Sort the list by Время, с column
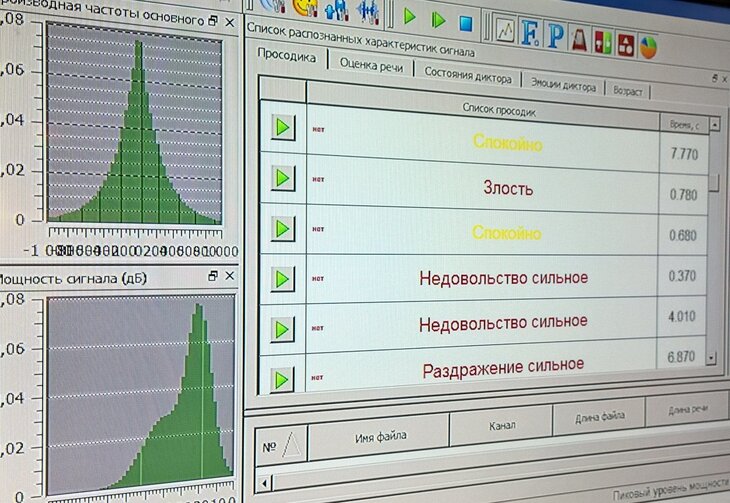This screenshot has height=503, width=730. tap(683, 124)
